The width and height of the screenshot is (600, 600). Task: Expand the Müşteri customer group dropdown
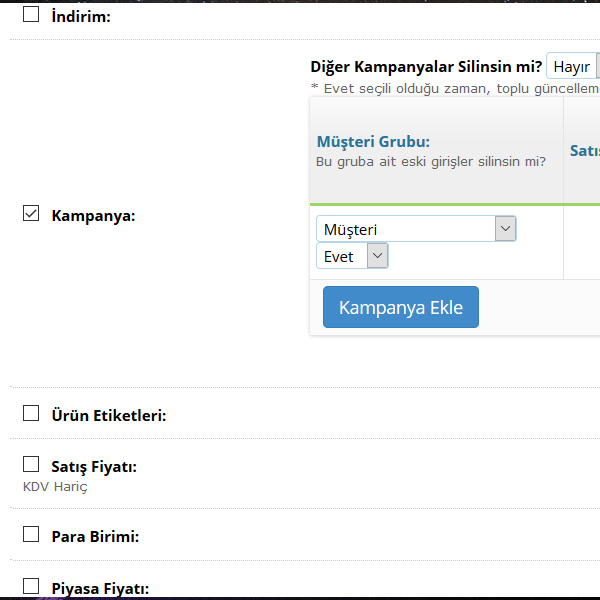[416, 229]
